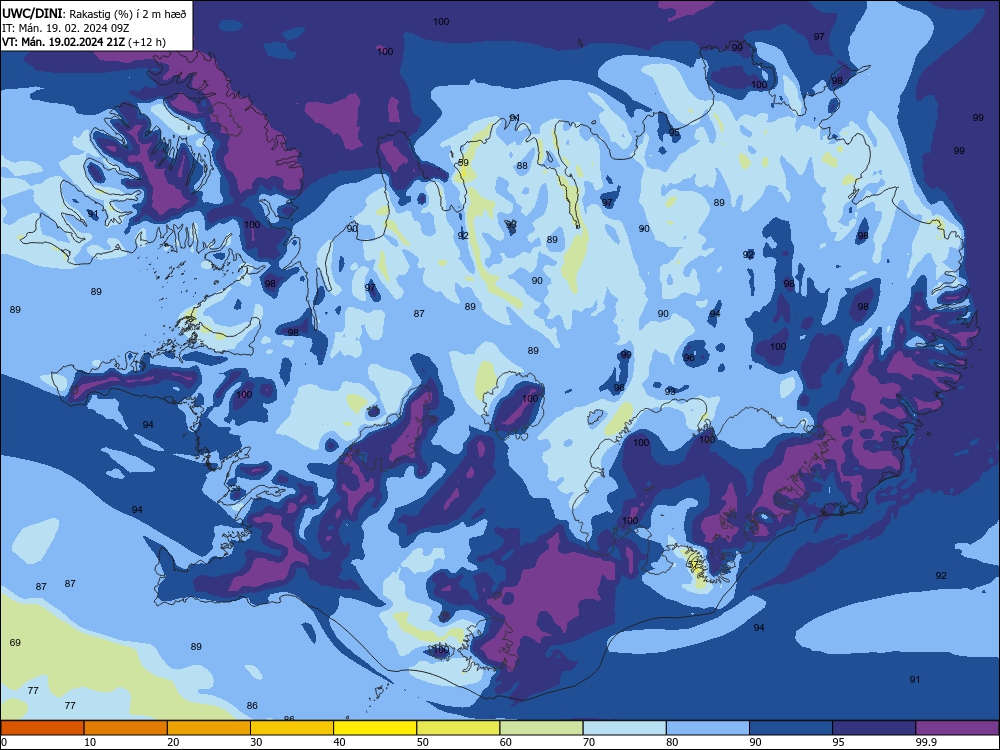Viewport: 1000px width, 750px height.
Task: Select the 95–99.9 dark navy legend swatch
Action: click(x=874, y=728)
